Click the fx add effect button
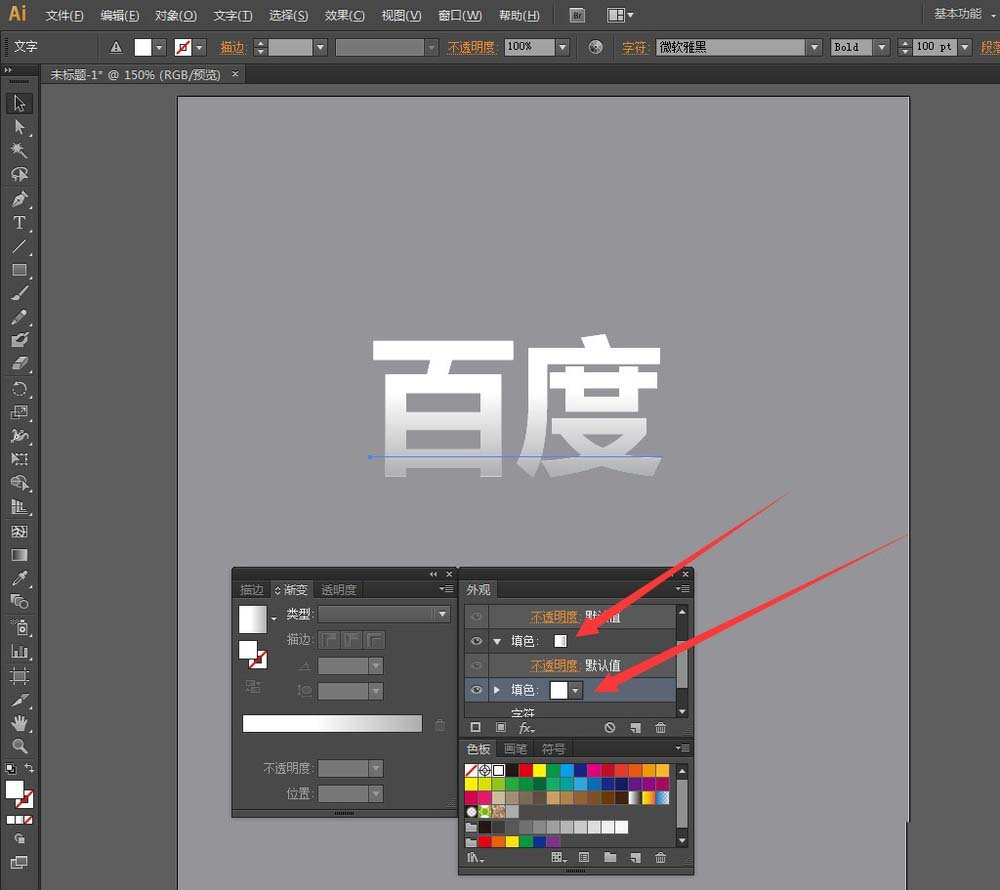The height and width of the screenshot is (890, 1000). click(x=527, y=727)
